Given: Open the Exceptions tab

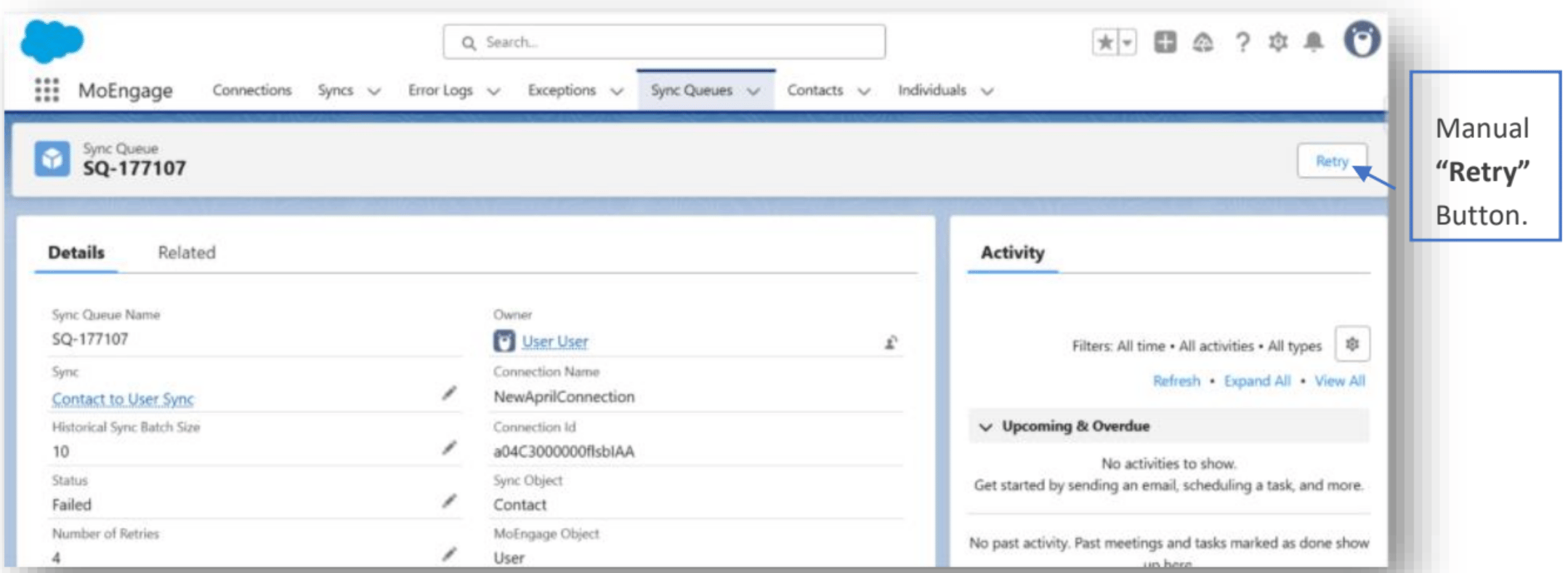Looking at the screenshot, I should coord(562,90).
